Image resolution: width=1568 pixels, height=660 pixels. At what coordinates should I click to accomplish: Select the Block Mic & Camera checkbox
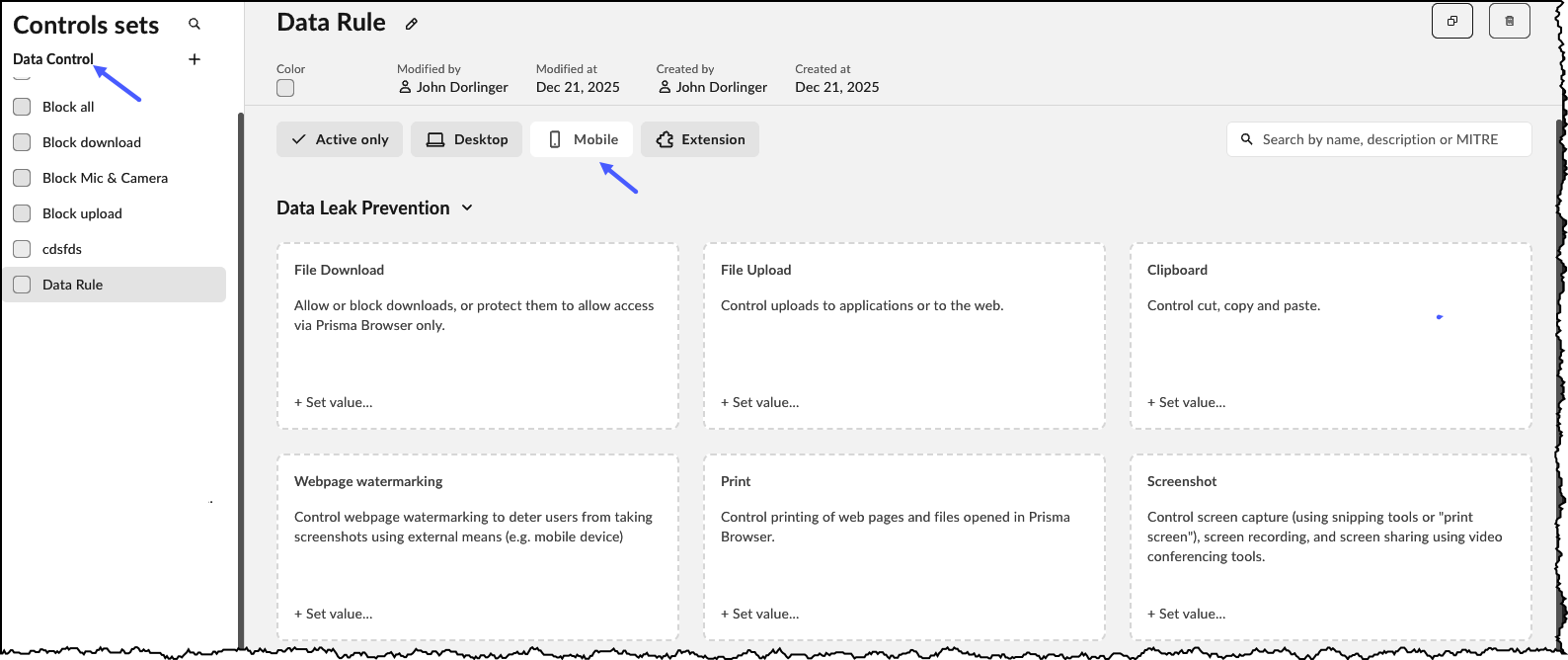point(22,178)
